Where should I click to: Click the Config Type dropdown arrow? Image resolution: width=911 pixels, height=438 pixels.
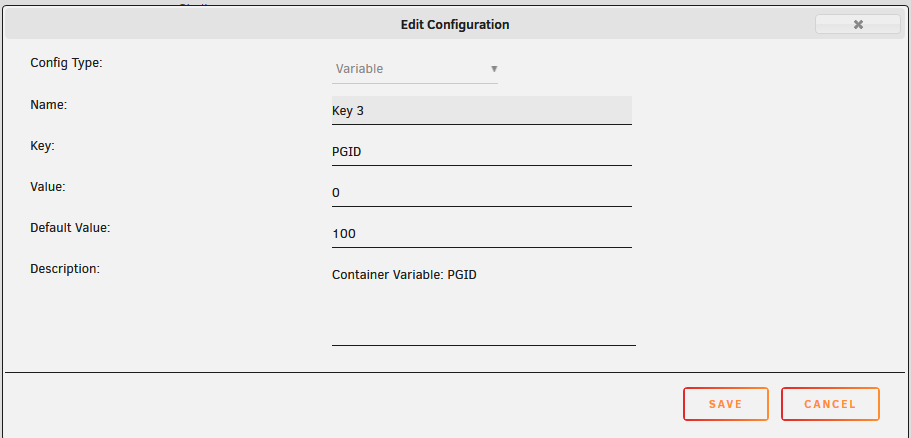[x=494, y=69]
